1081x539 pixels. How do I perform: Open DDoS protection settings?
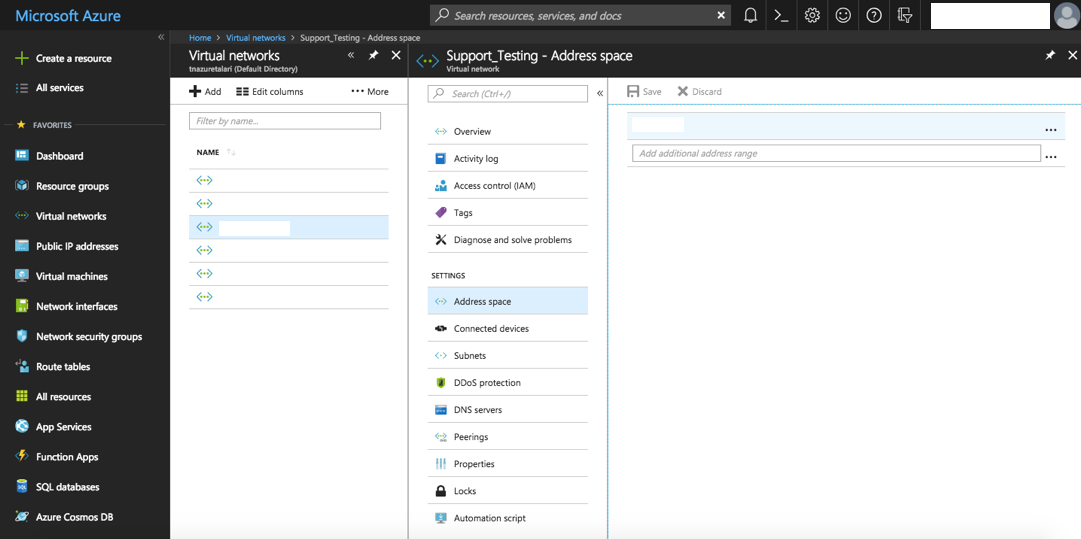click(486, 383)
